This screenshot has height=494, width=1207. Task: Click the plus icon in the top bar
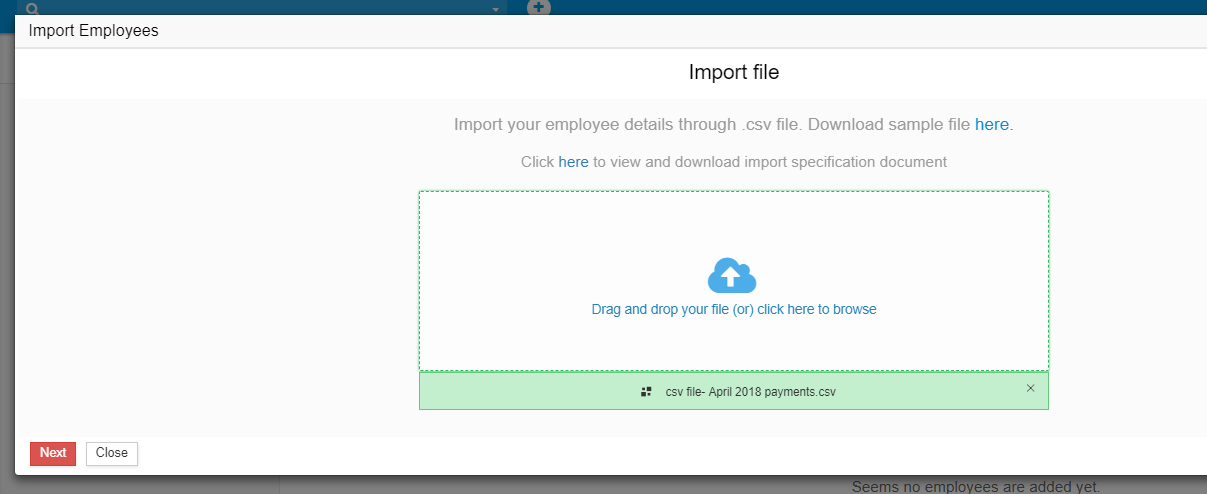[x=539, y=7]
